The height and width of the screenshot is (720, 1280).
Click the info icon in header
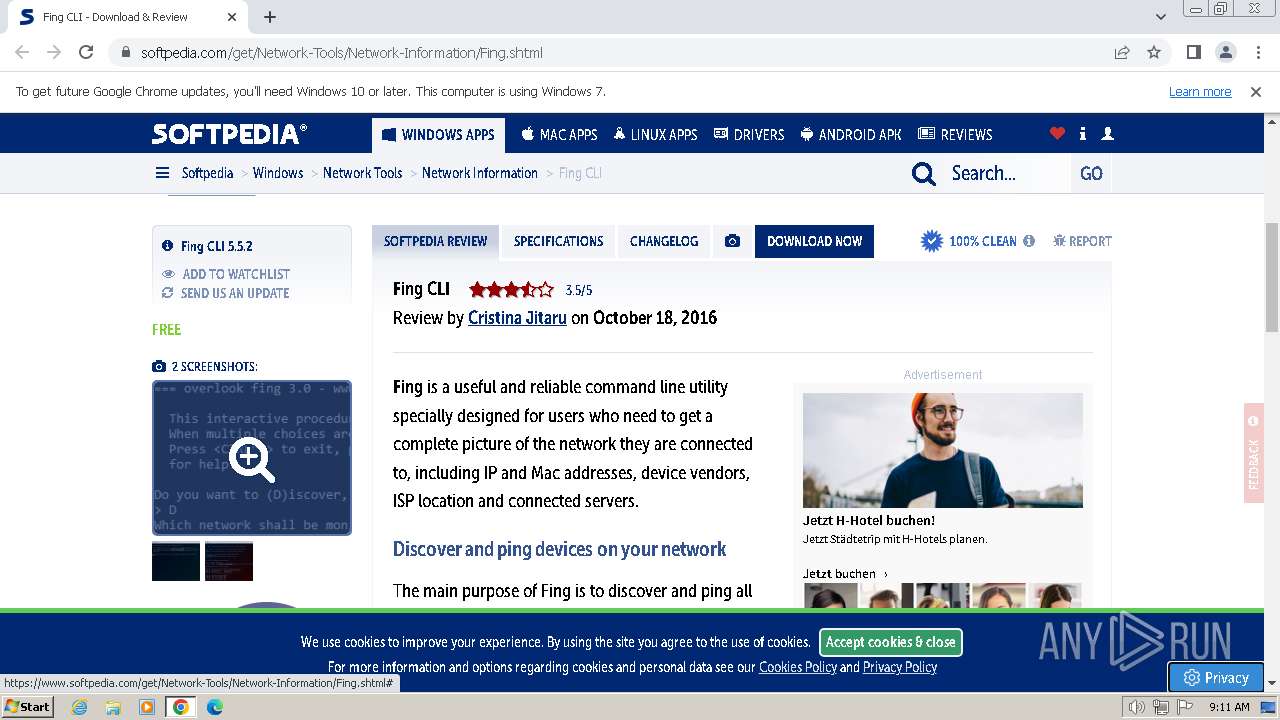1082,134
